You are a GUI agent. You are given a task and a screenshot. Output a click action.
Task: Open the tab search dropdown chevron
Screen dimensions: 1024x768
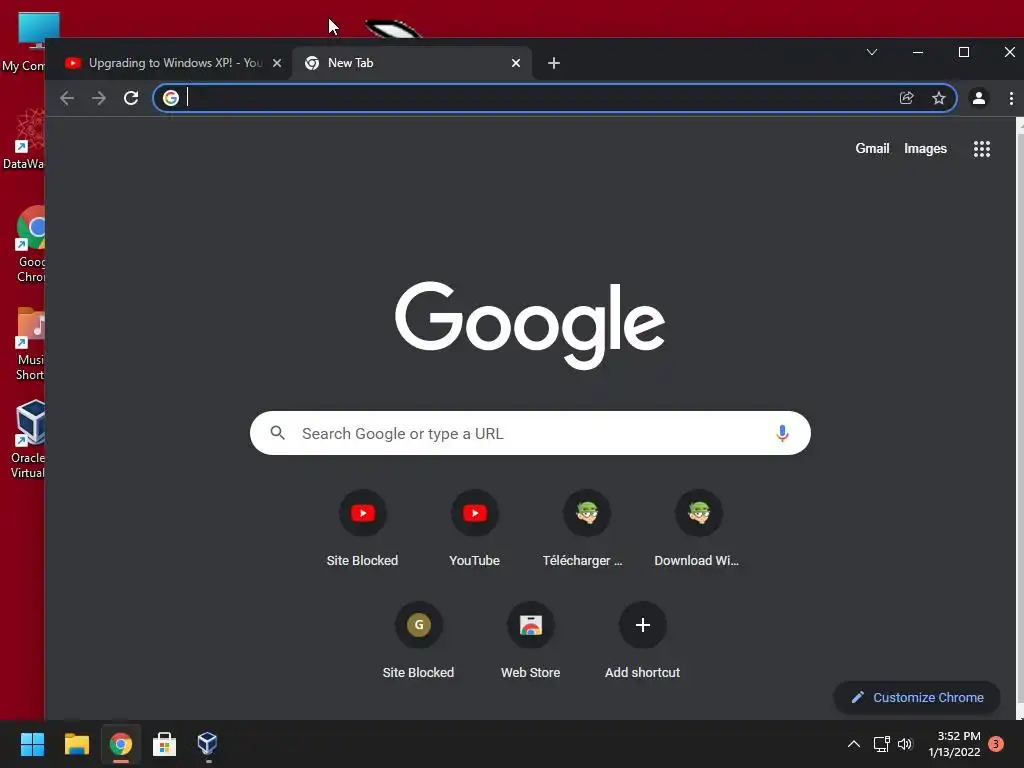872,52
